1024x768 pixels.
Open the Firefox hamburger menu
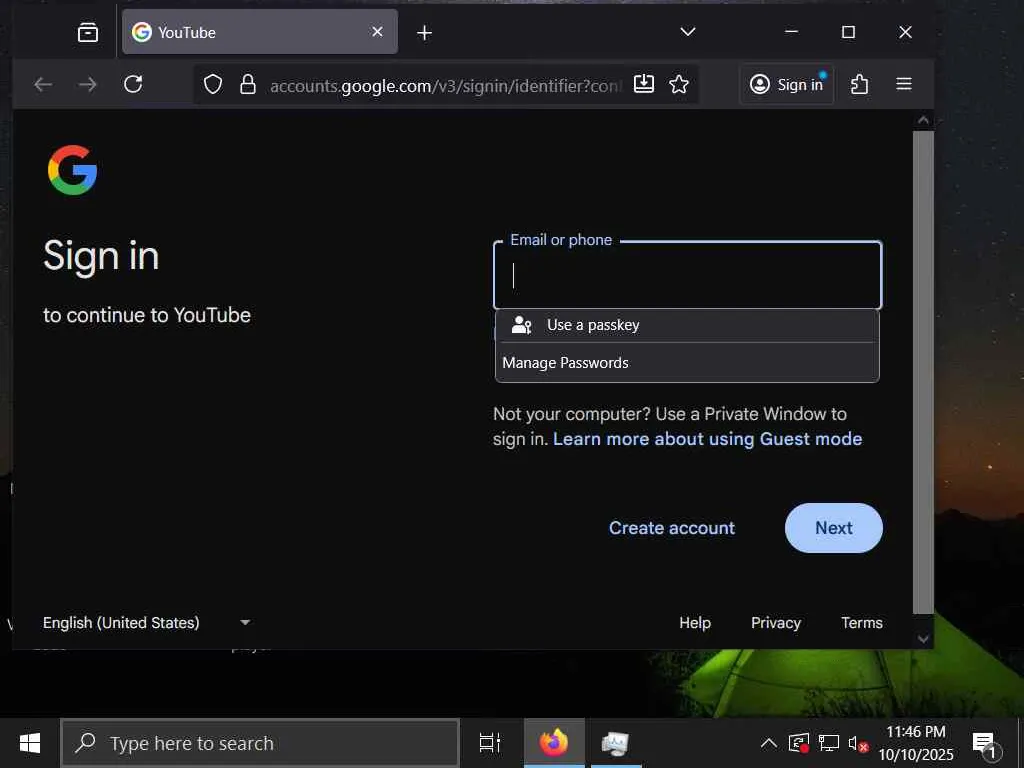[904, 84]
